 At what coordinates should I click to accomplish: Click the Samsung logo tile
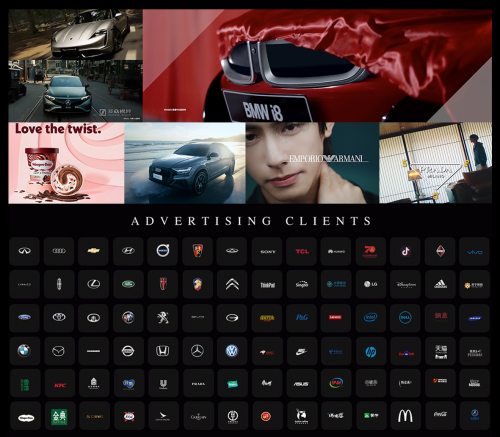pyautogui.click(x=474, y=317)
